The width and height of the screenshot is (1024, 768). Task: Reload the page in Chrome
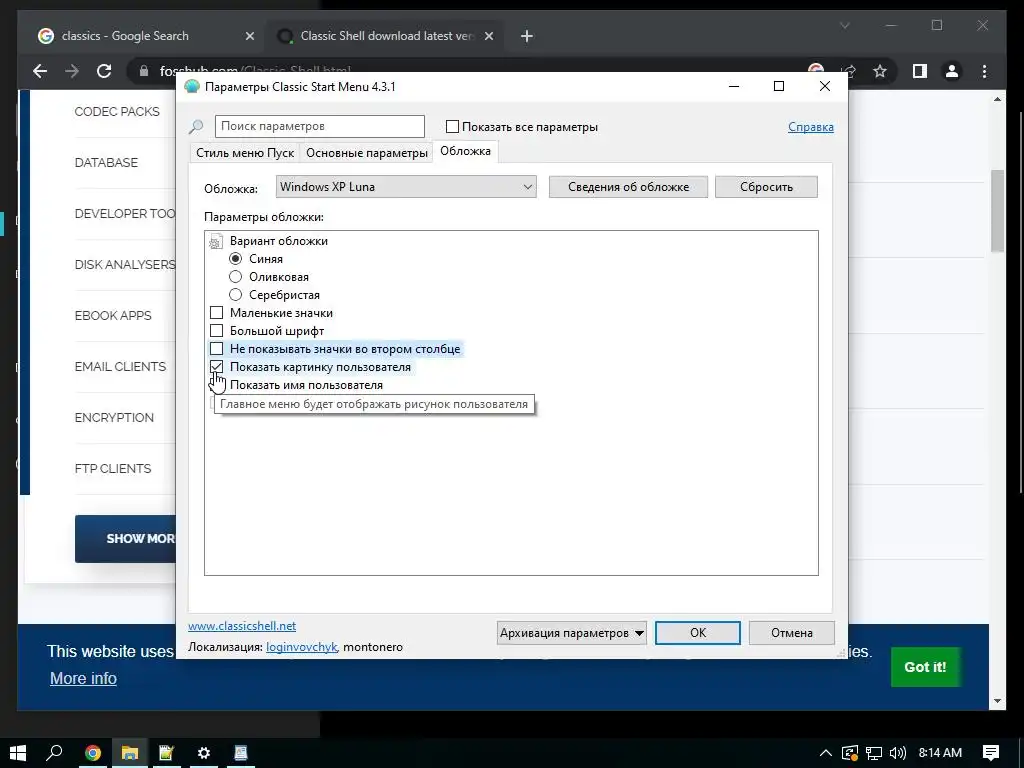click(x=104, y=71)
